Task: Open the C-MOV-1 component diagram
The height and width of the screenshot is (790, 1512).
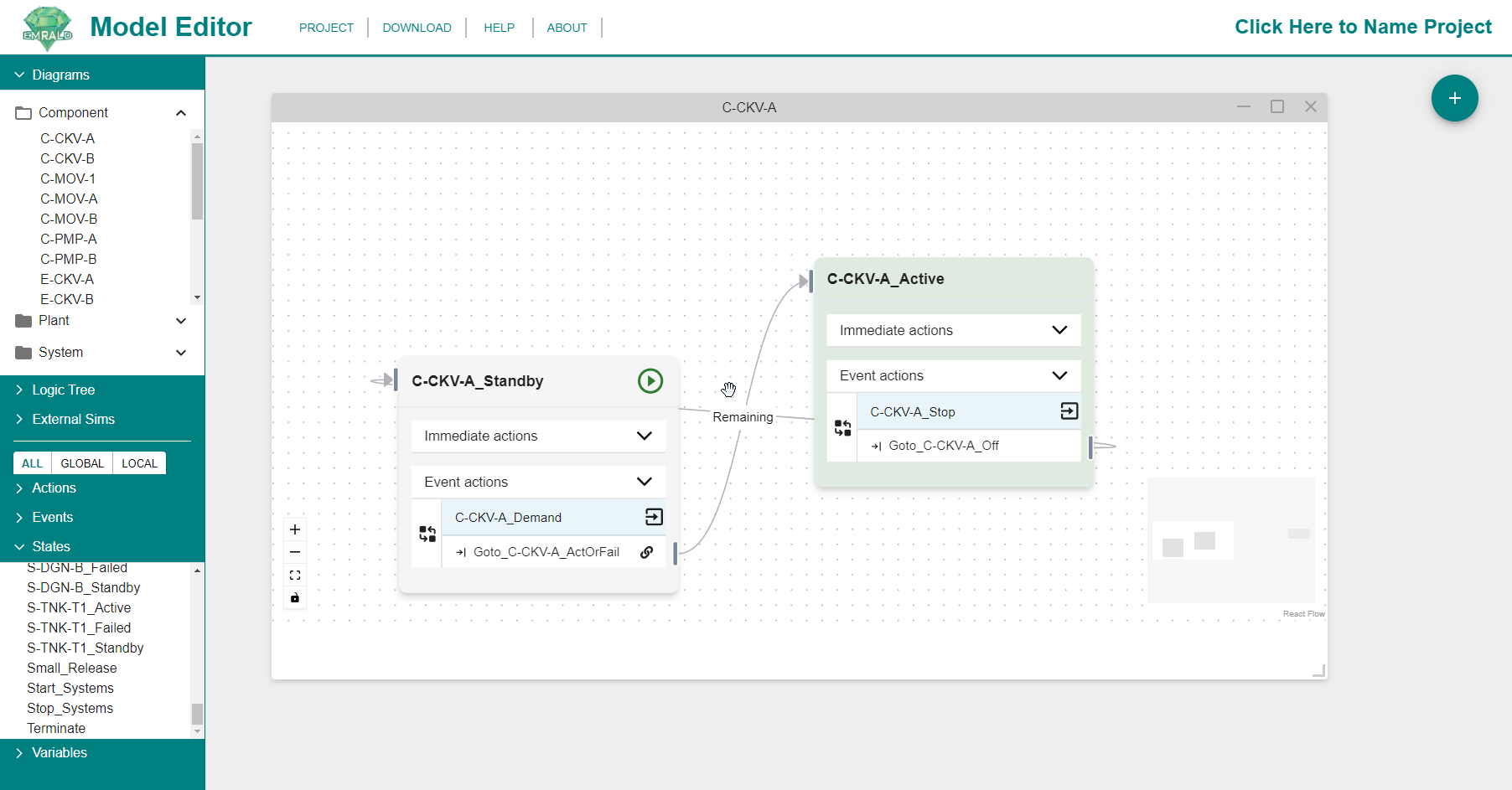Action: [x=68, y=178]
